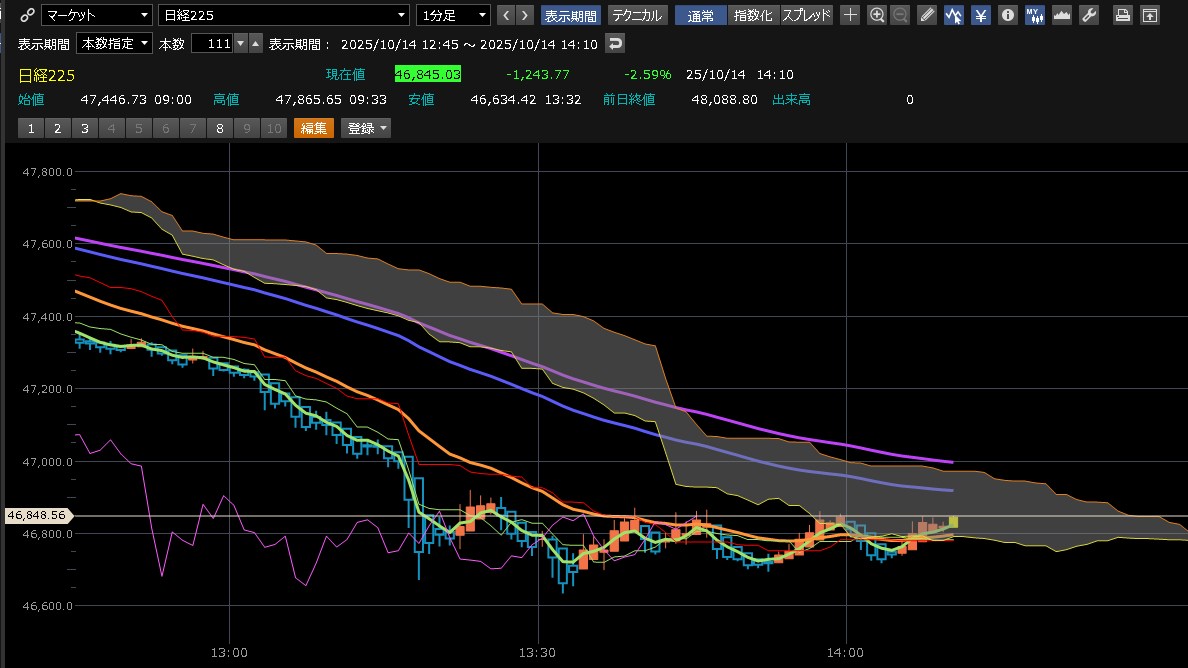1188x668 pixels.
Task: Switch chart mode to 指数化
Action: (x=753, y=15)
